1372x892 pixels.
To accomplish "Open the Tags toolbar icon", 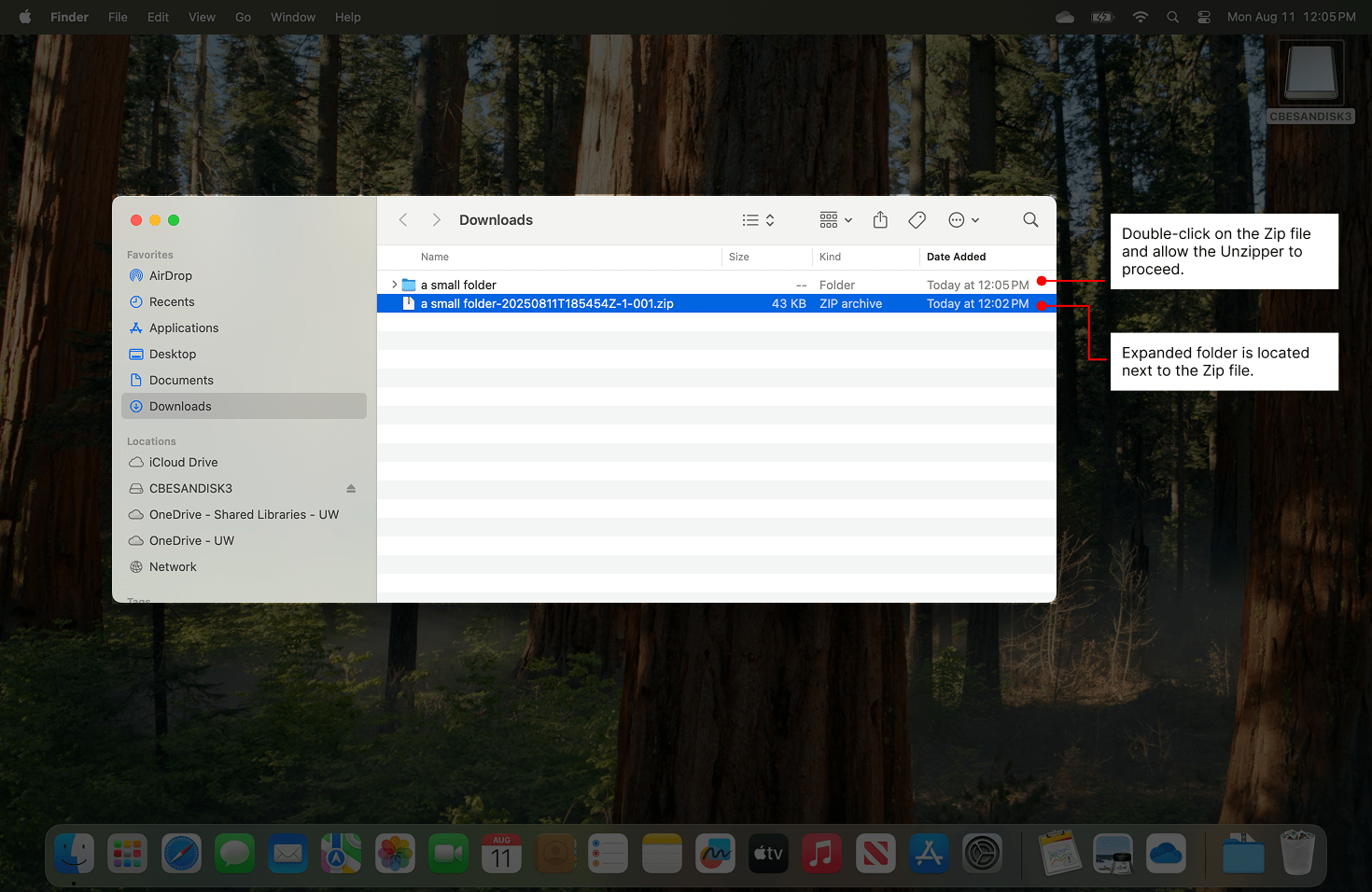I will (917, 219).
